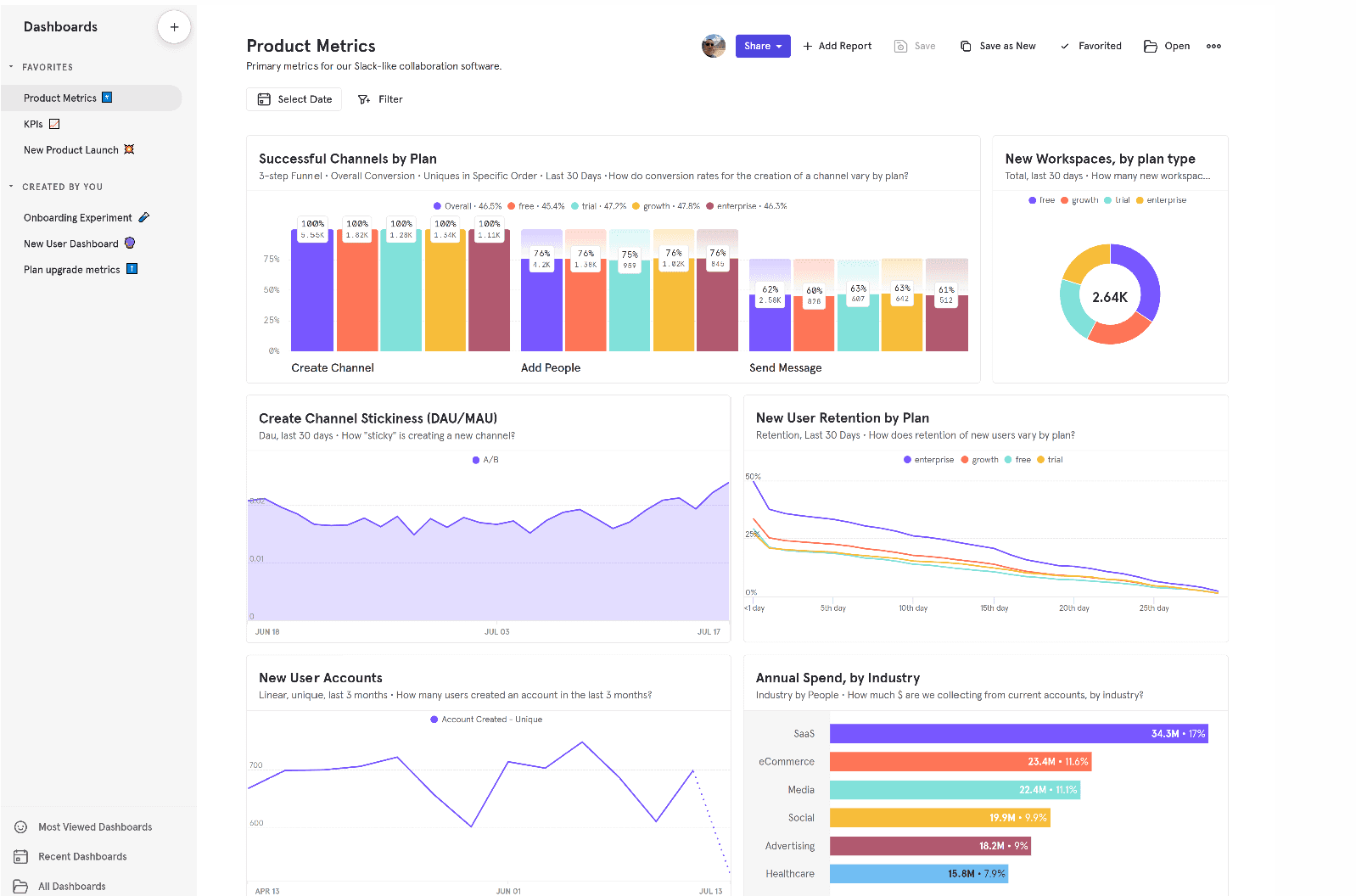This screenshot has height=896, width=1356.
Task: Click the Filter button
Action: coord(380,99)
